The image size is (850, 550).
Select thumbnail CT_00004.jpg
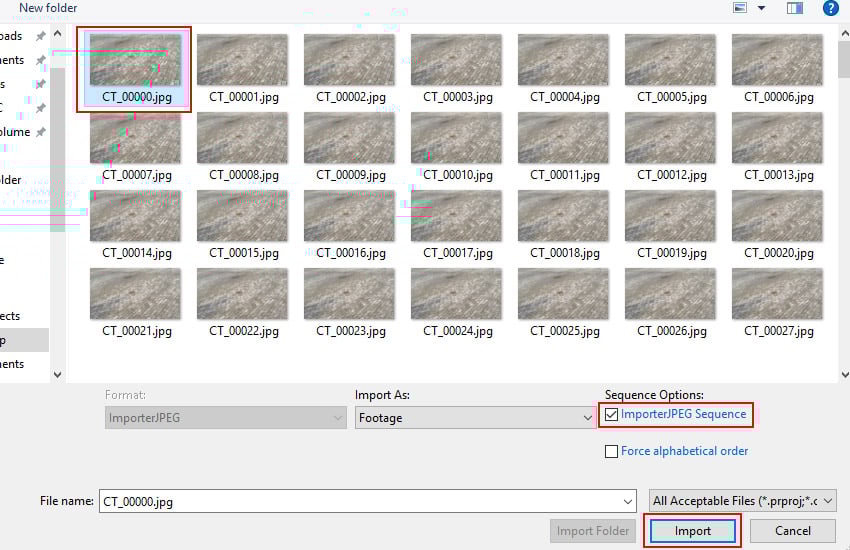pos(563,60)
